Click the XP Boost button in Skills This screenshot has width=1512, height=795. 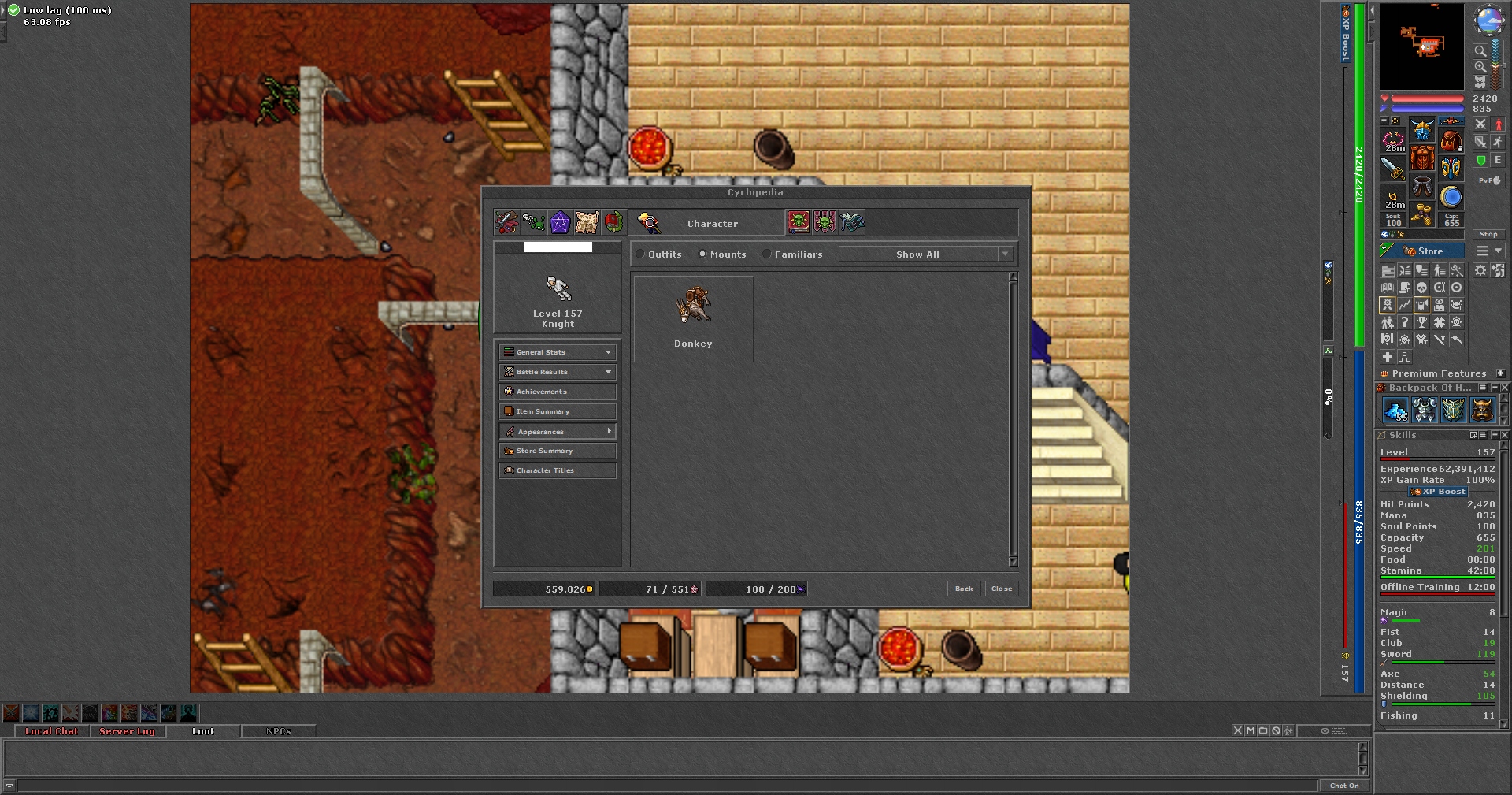[x=1438, y=491]
